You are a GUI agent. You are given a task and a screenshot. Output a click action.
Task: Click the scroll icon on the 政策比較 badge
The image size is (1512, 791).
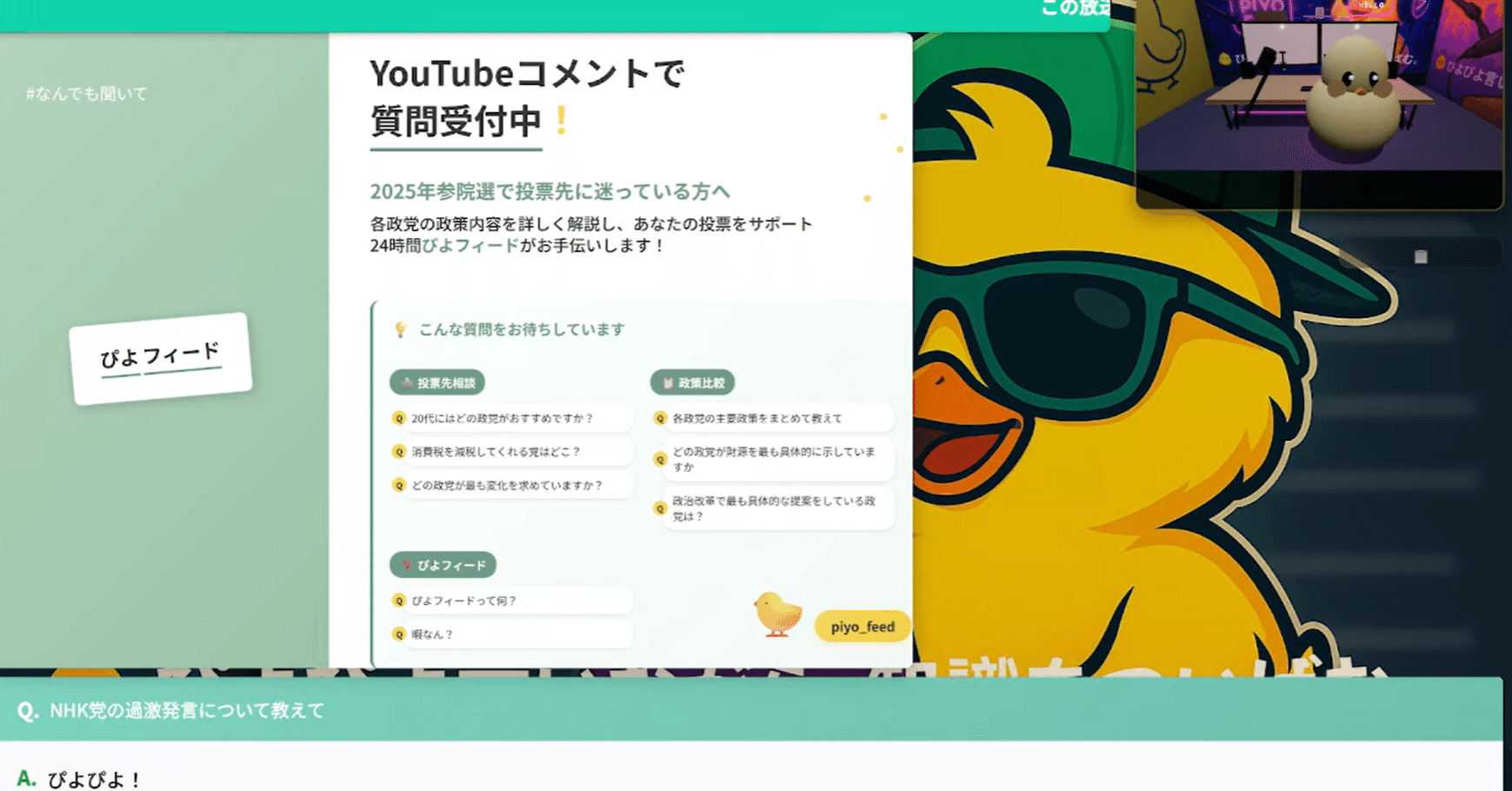coord(666,382)
